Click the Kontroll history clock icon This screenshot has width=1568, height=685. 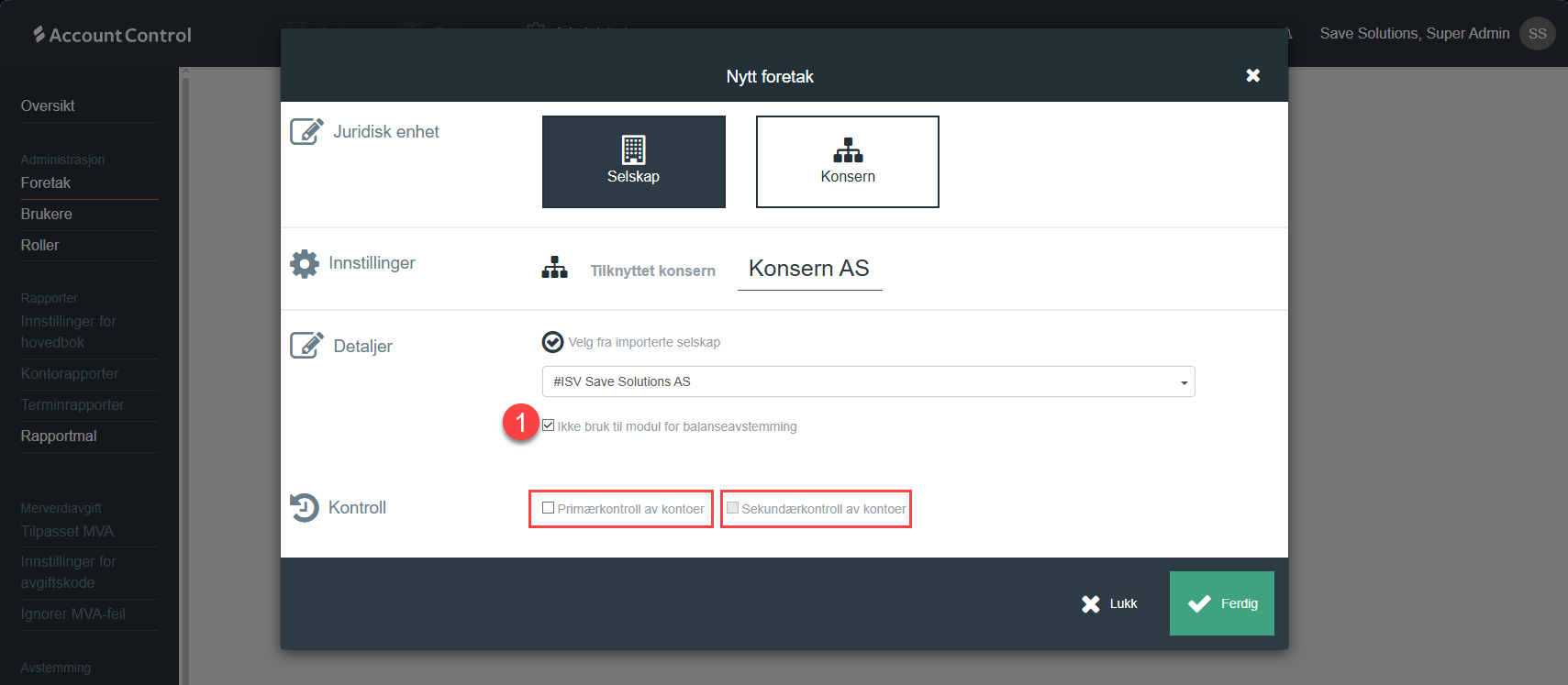pos(305,507)
